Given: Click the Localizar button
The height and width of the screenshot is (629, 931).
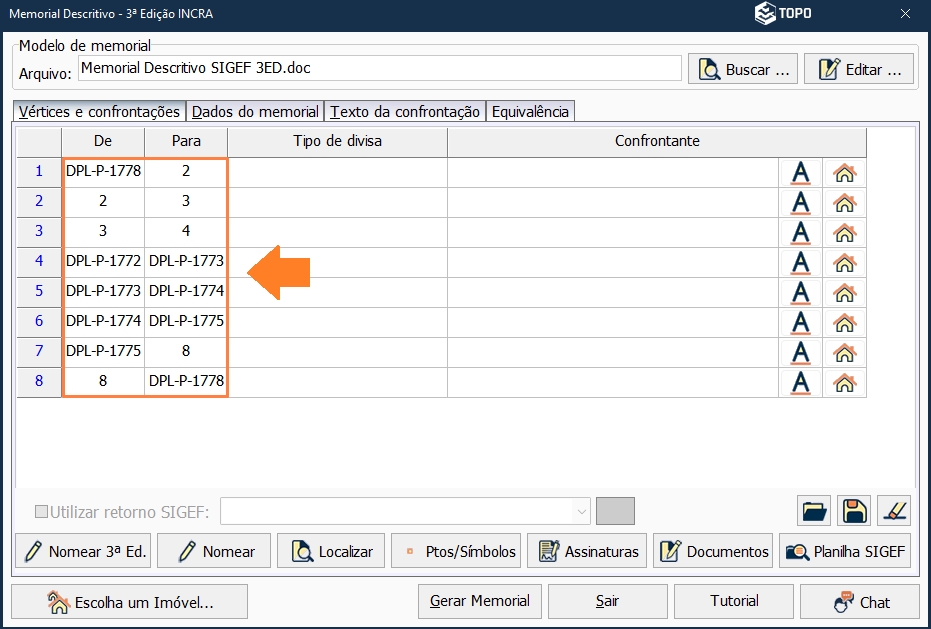Looking at the screenshot, I should [x=331, y=551].
